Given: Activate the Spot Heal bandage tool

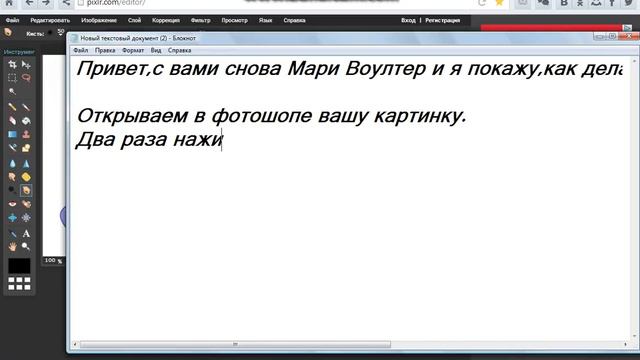Looking at the screenshot, I should coord(26,204).
